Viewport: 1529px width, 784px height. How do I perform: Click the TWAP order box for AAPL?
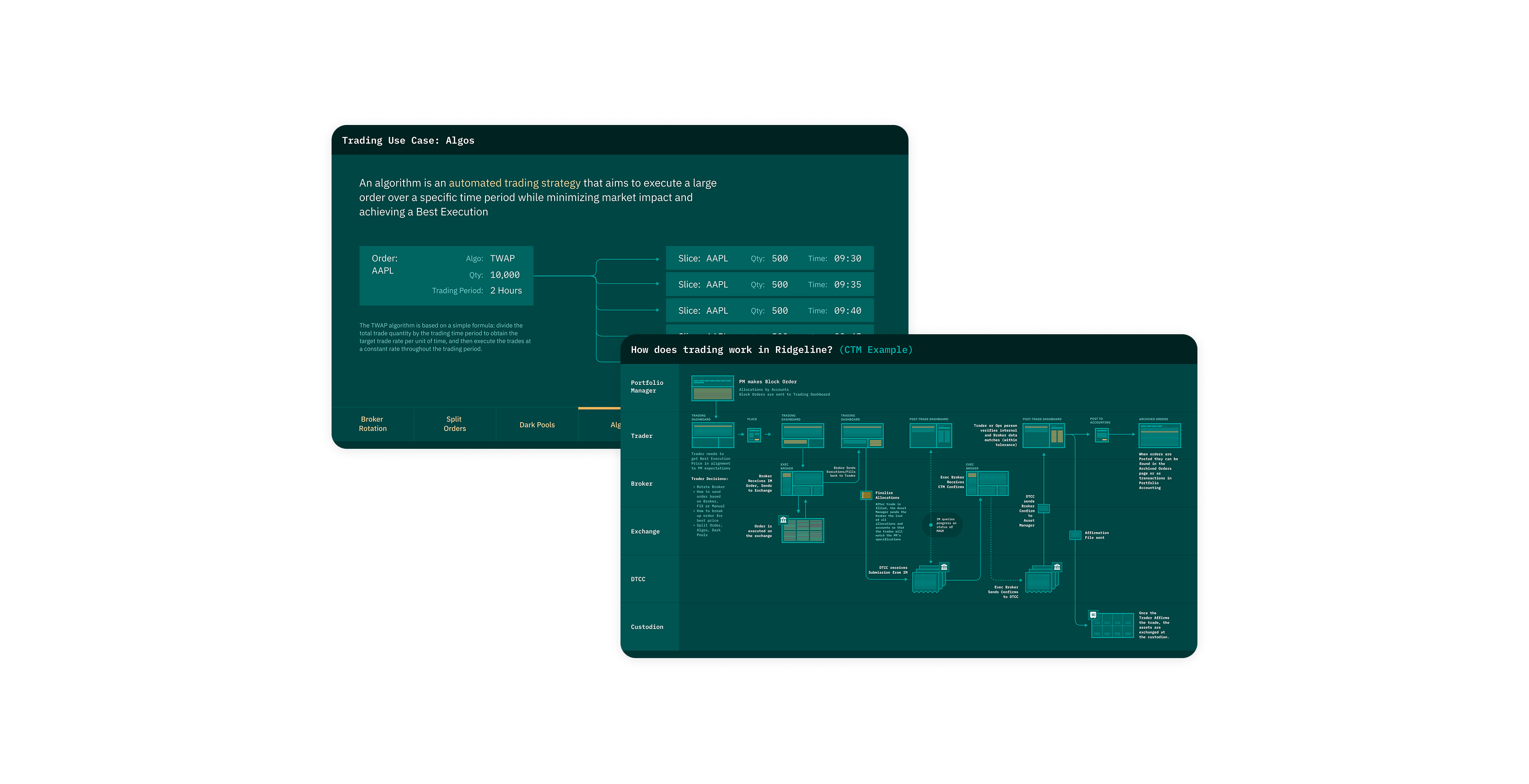click(x=446, y=275)
